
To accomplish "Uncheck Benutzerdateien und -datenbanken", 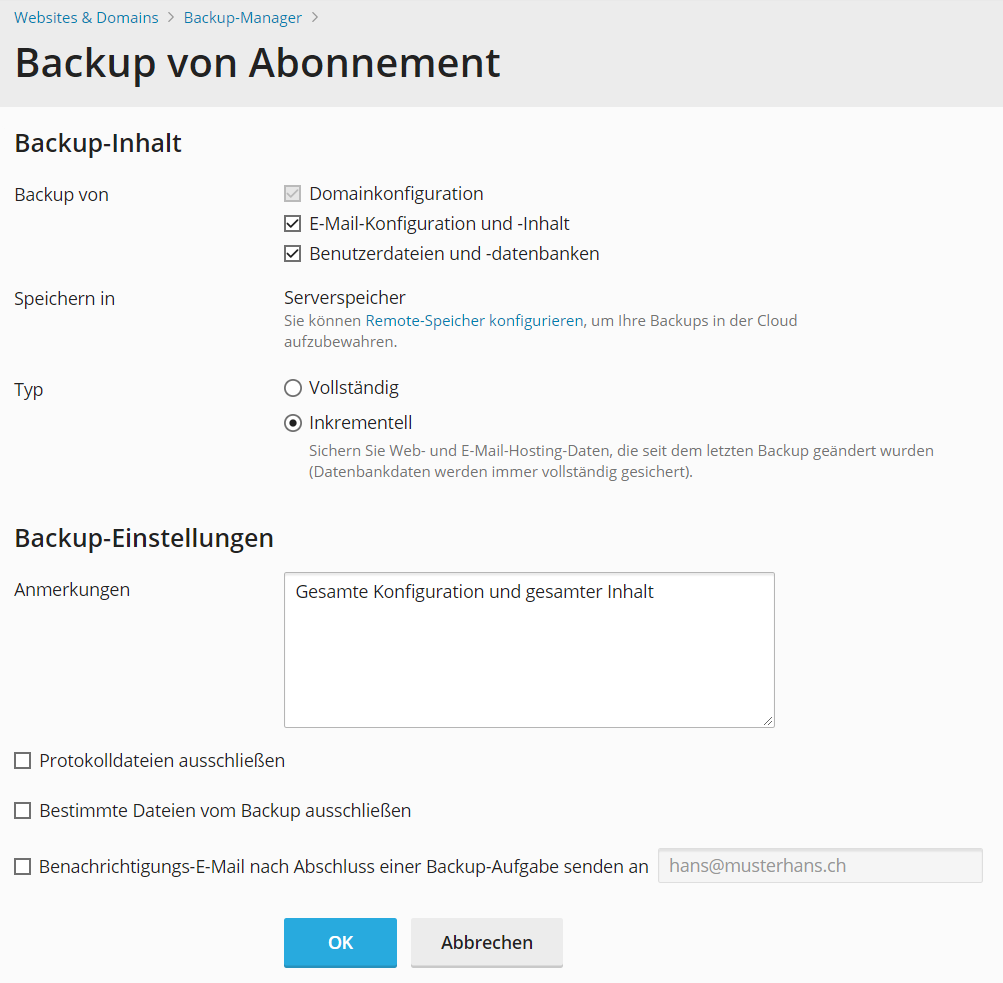I will coord(293,254).
